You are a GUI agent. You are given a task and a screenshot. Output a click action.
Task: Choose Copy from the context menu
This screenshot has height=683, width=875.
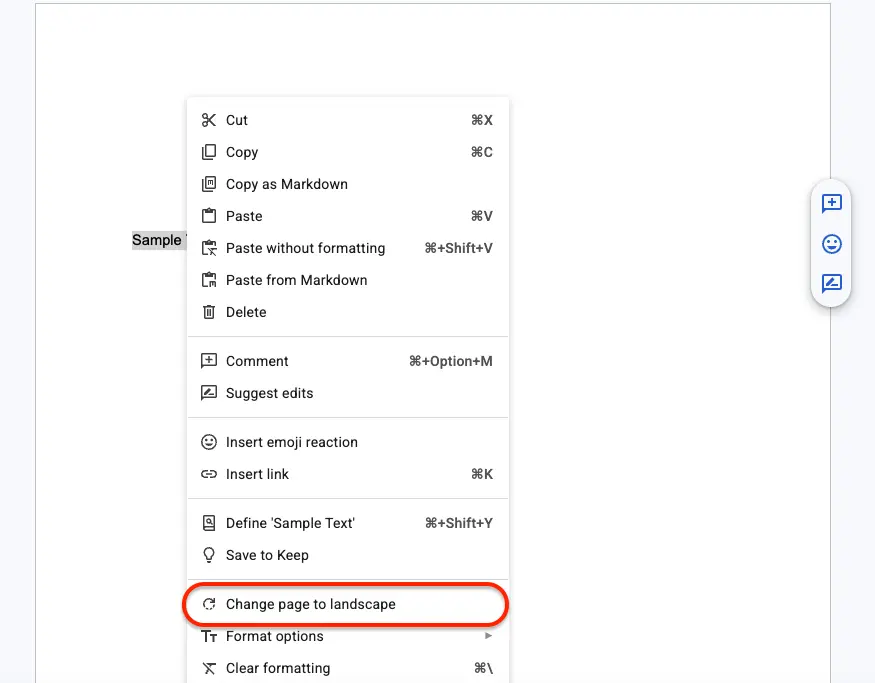tap(243, 152)
